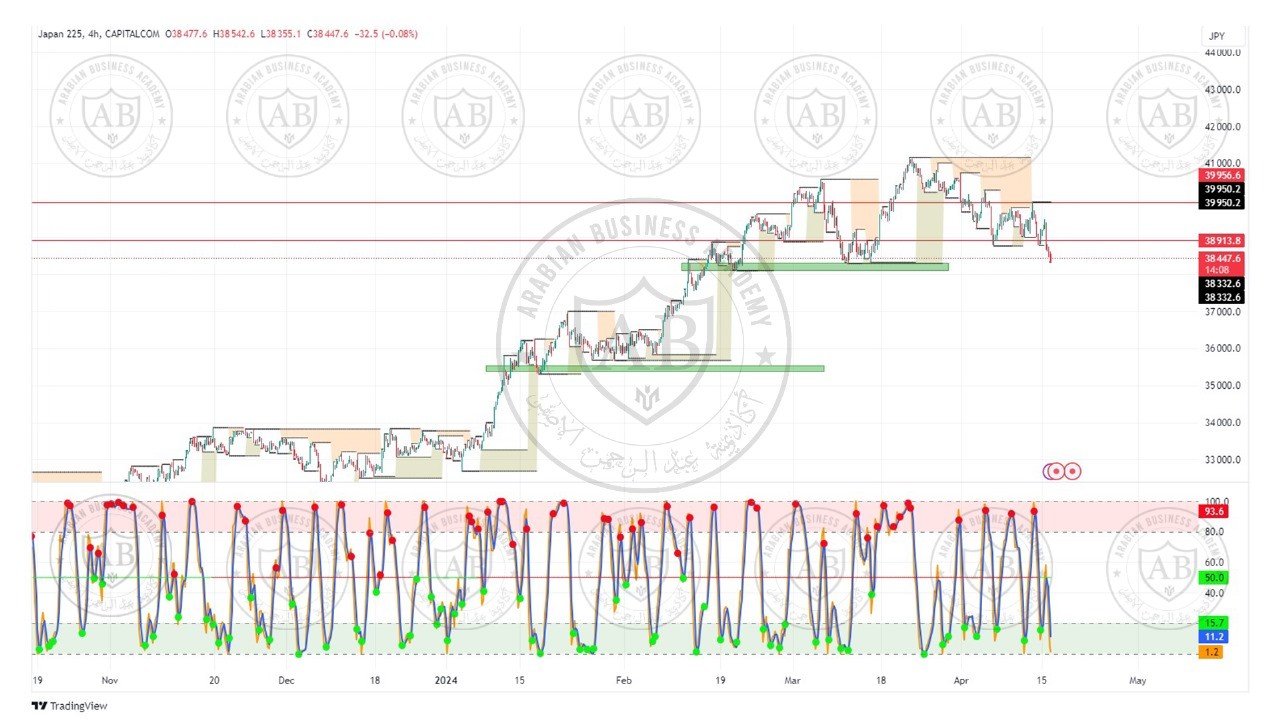Viewport: 1280px width, 720px height.
Task: Click the May label on the time axis
Action: point(1137,680)
